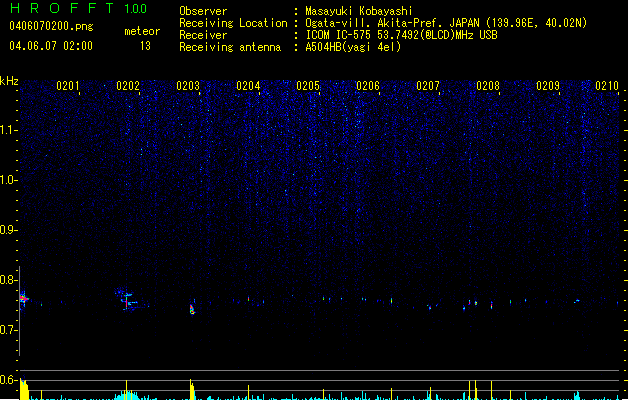The image size is (629, 400).
Task: Click the 0208 time tick label
Action: point(488,86)
